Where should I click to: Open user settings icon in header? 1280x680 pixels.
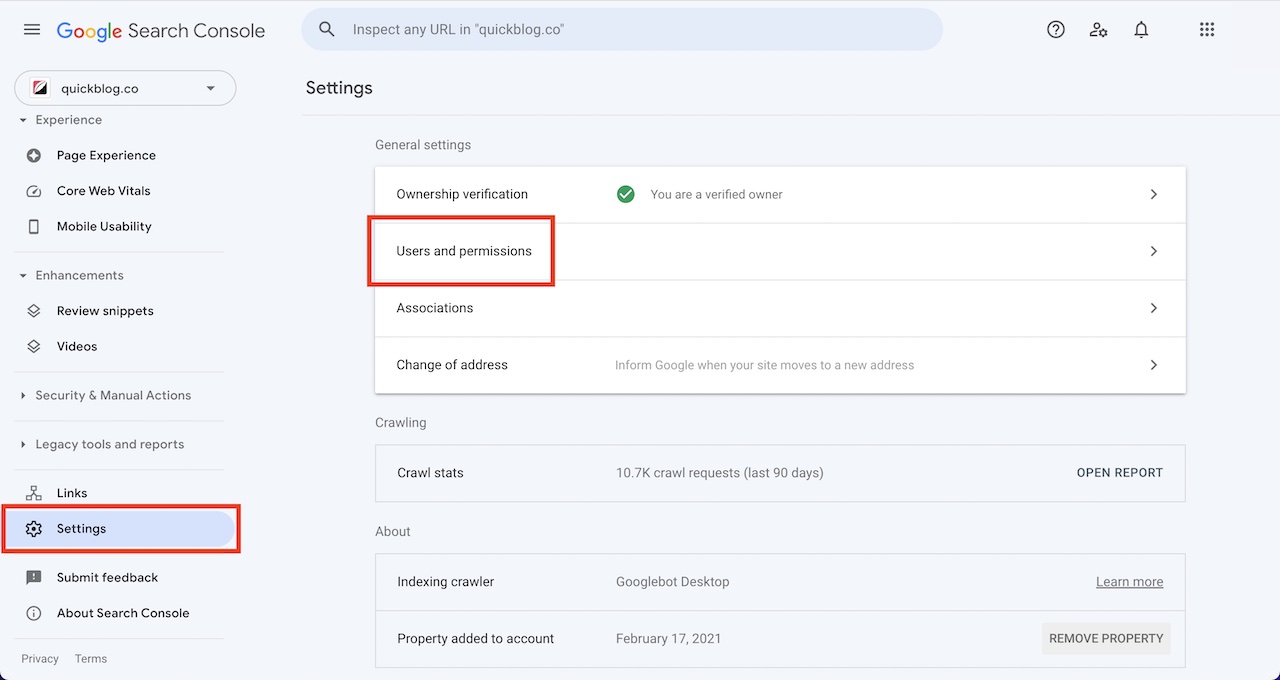click(1099, 30)
